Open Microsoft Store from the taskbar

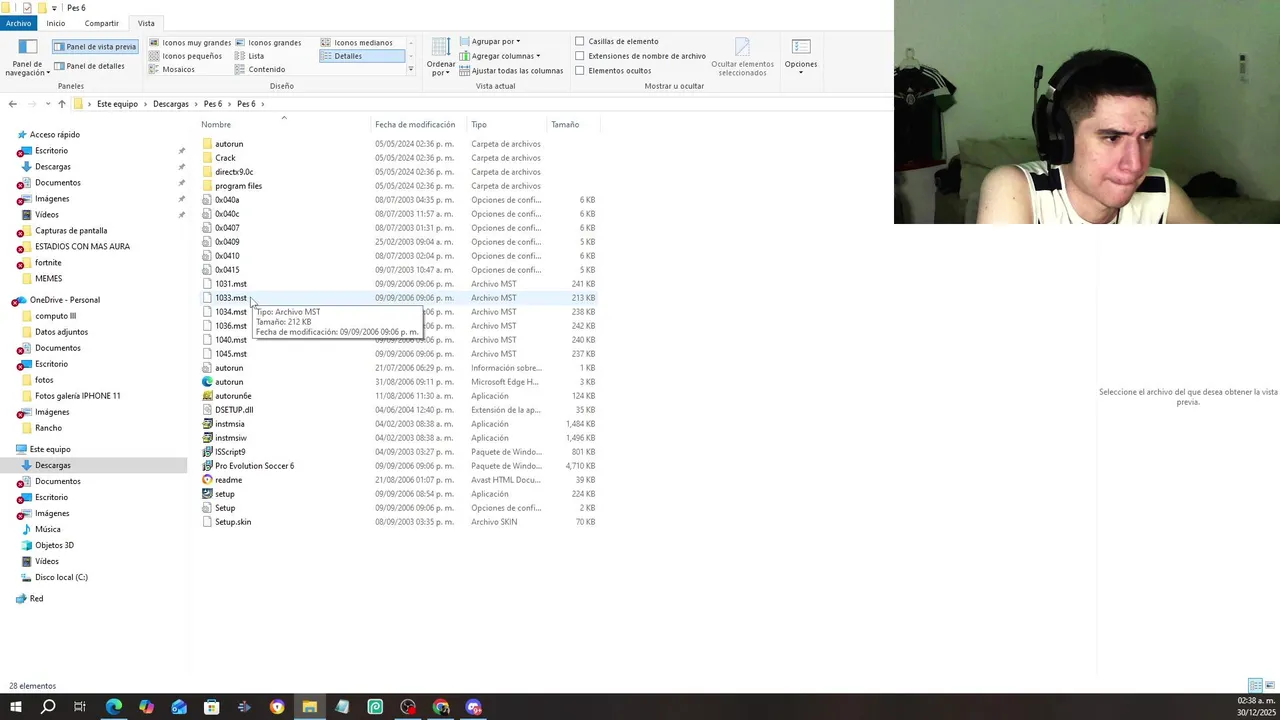tap(211, 707)
